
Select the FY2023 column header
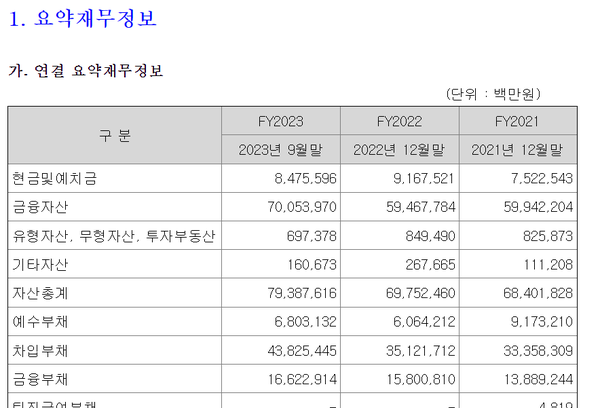[x=280, y=121]
